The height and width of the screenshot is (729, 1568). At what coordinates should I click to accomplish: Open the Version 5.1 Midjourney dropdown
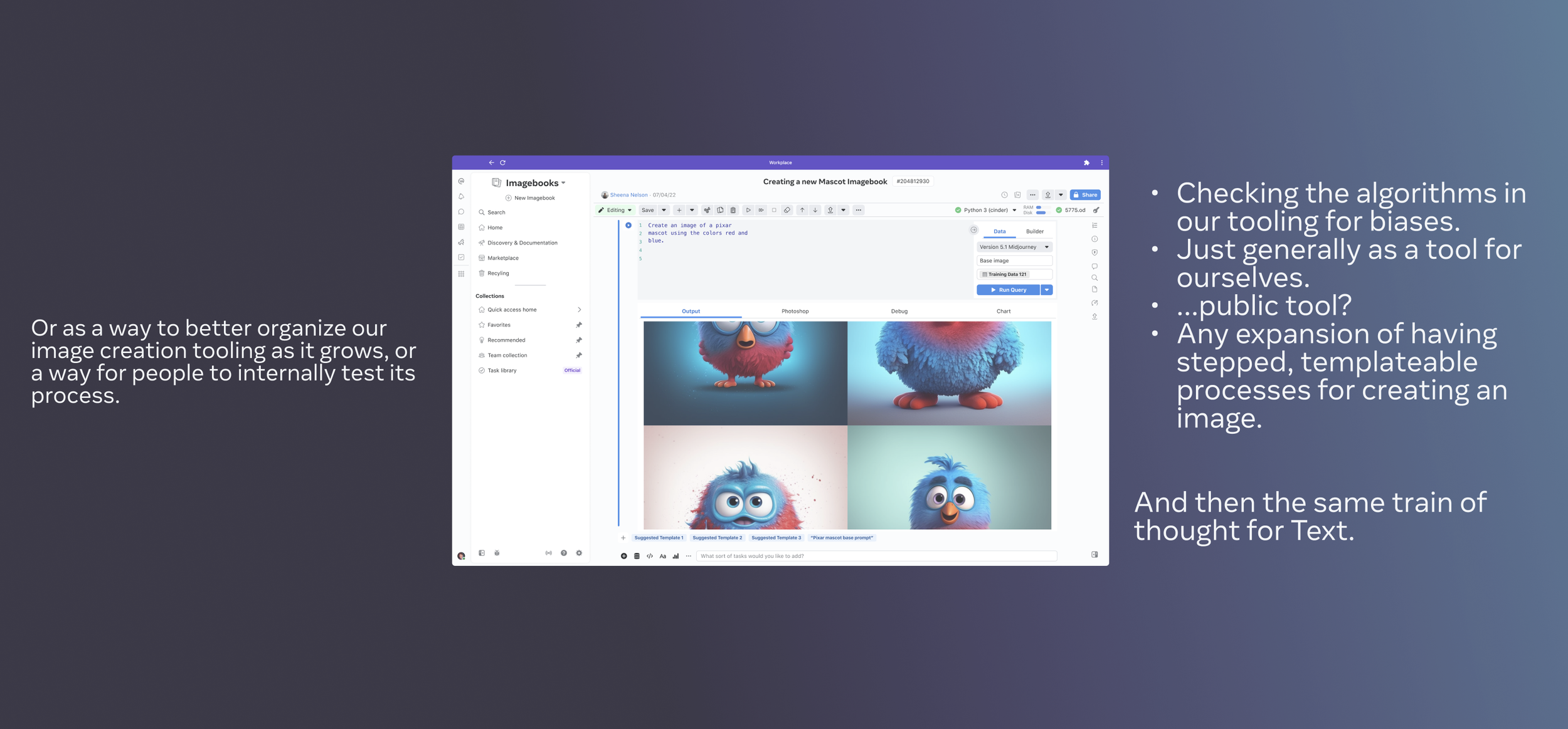point(1014,247)
